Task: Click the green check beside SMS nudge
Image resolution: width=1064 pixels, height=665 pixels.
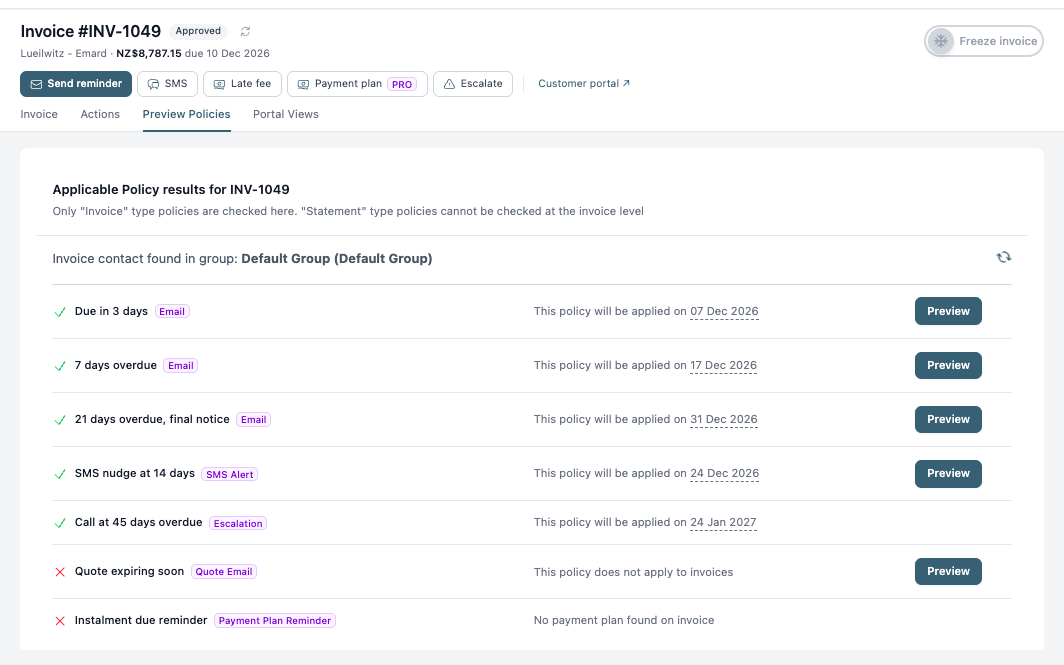Action: click(60, 474)
